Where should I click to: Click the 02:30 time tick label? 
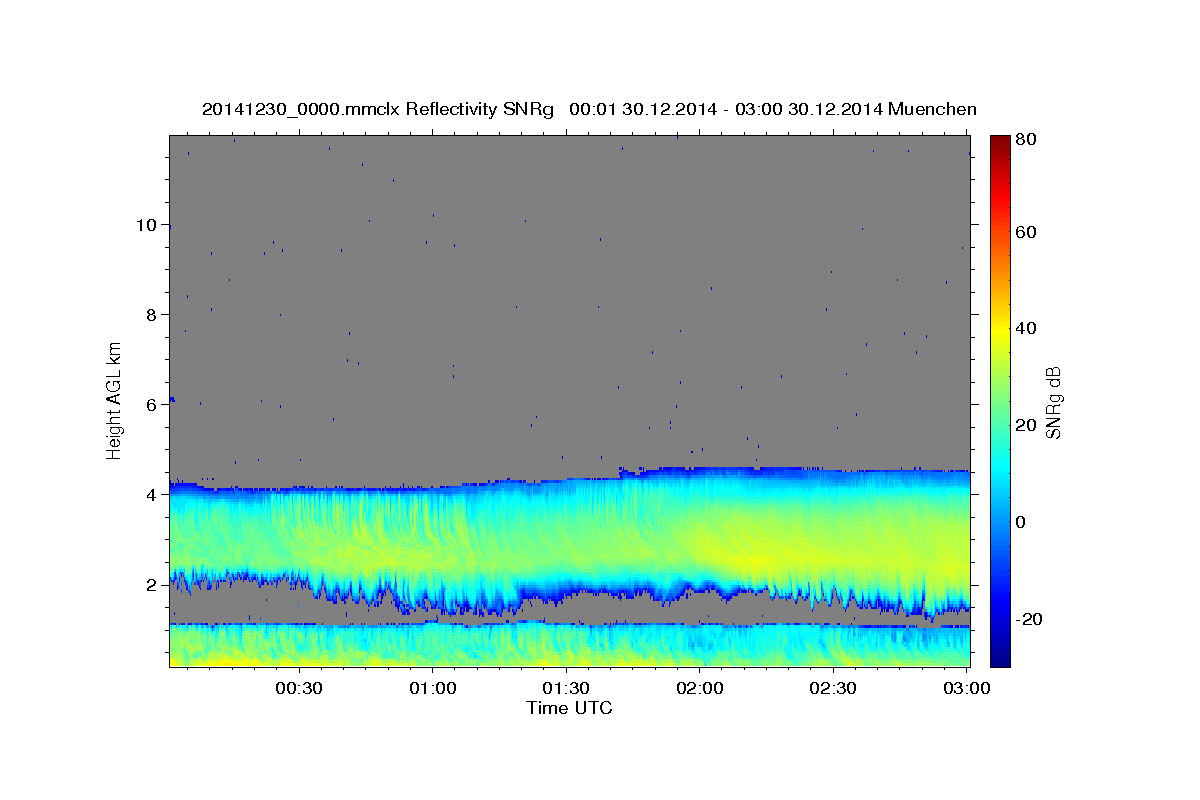pyautogui.click(x=833, y=689)
